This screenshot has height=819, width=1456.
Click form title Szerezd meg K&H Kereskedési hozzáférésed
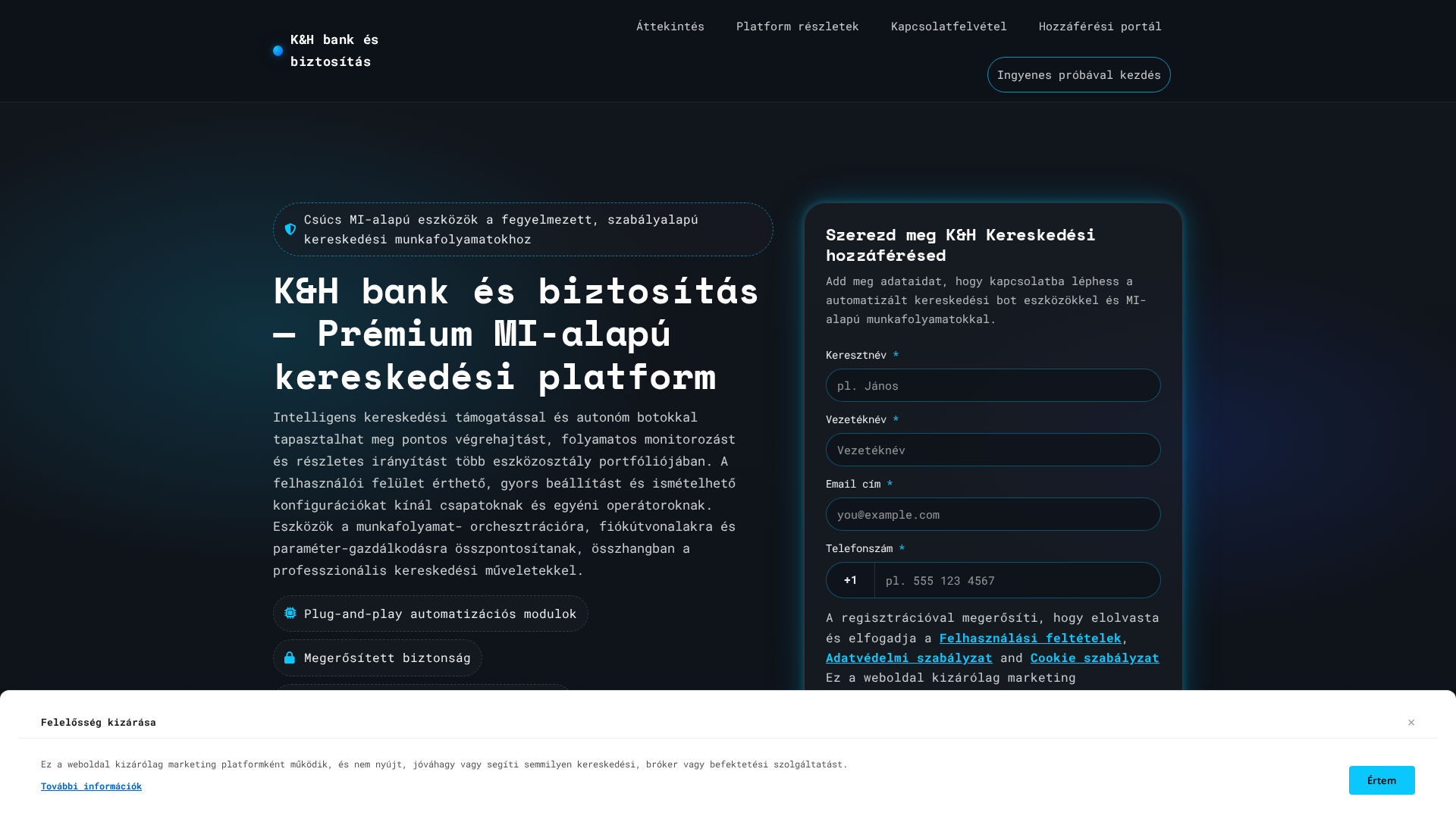[x=961, y=245]
